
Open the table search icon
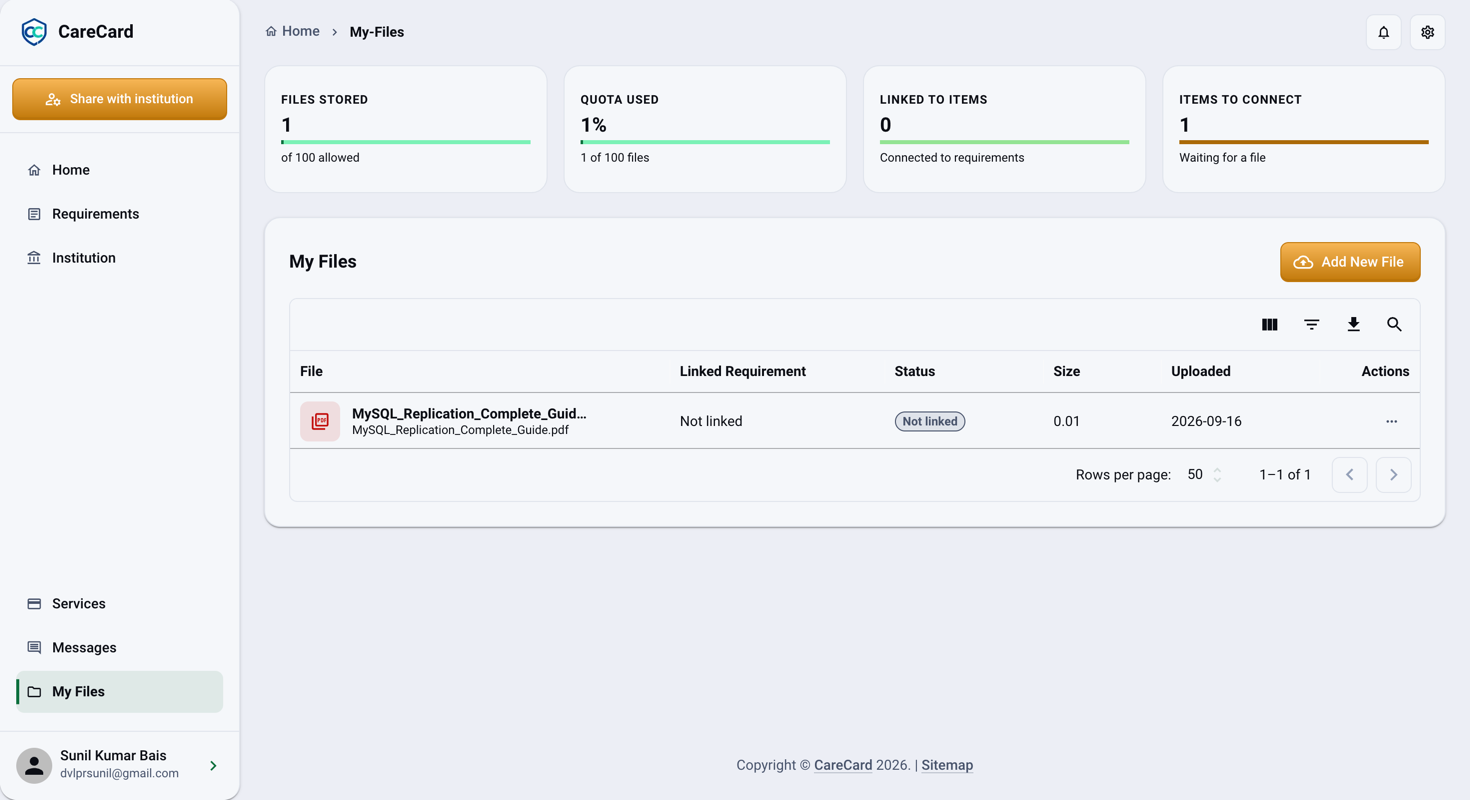(x=1395, y=325)
